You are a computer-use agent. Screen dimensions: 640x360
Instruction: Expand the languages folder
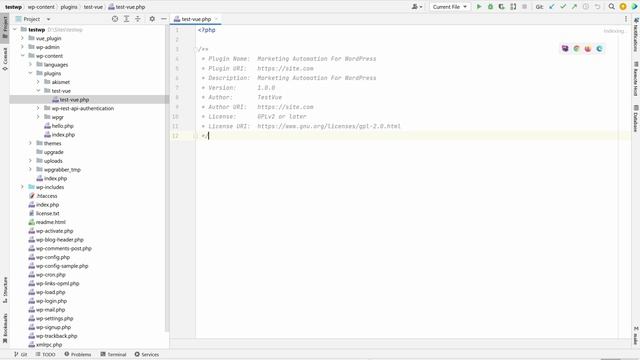point(30,64)
